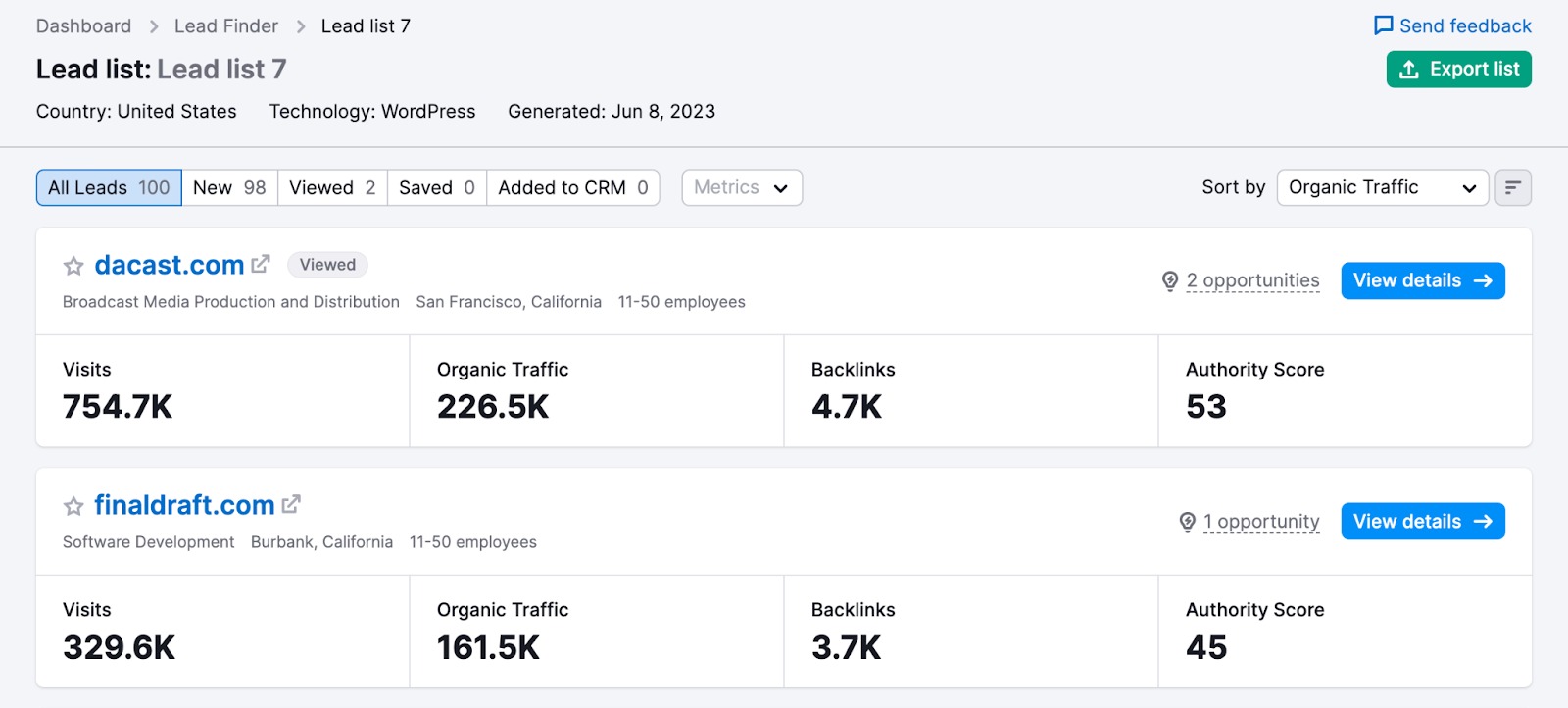Viewport: 1568px width, 708px height.
Task: Click San Francisco, California location text
Action: 509,302
